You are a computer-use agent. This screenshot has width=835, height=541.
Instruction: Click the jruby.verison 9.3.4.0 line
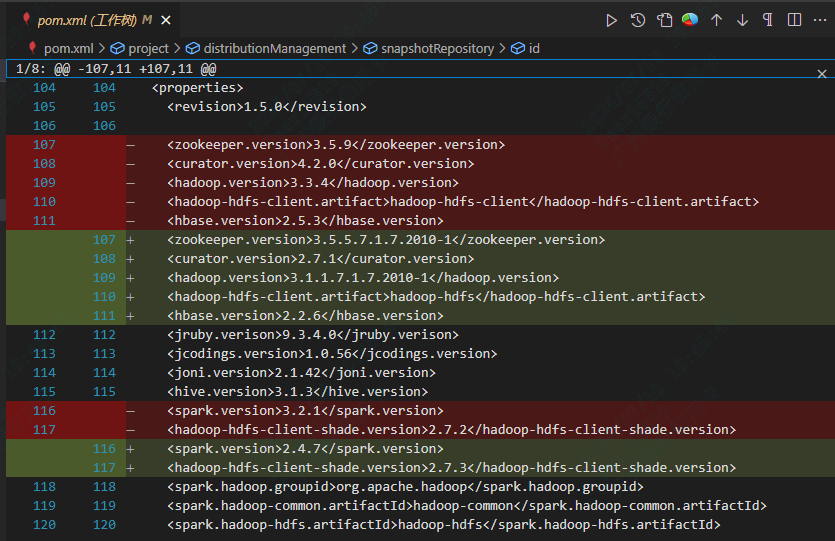pyautogui.click(x=313, y=334)
